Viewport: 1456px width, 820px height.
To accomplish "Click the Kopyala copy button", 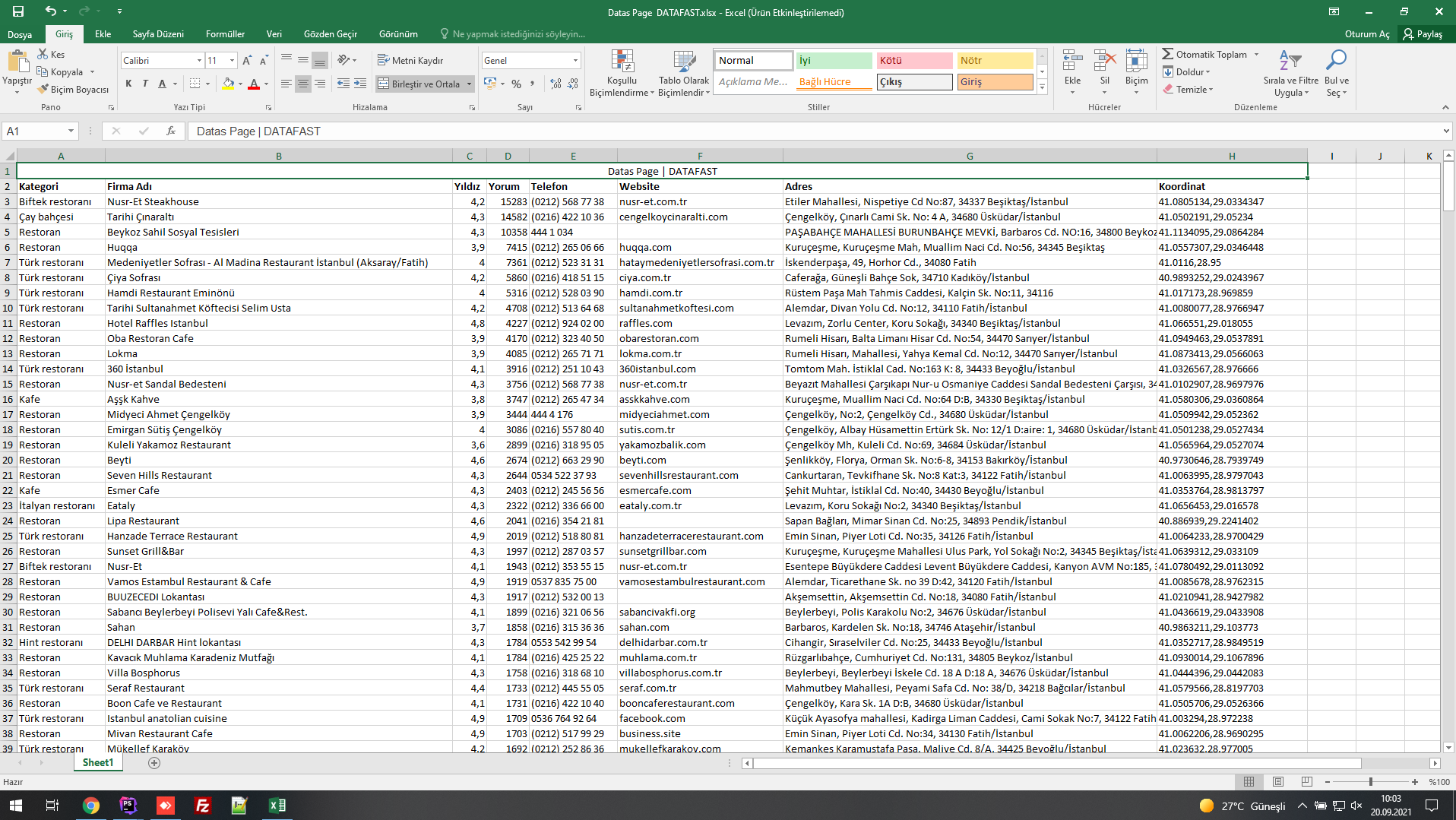I will click(x=61, y=72).
